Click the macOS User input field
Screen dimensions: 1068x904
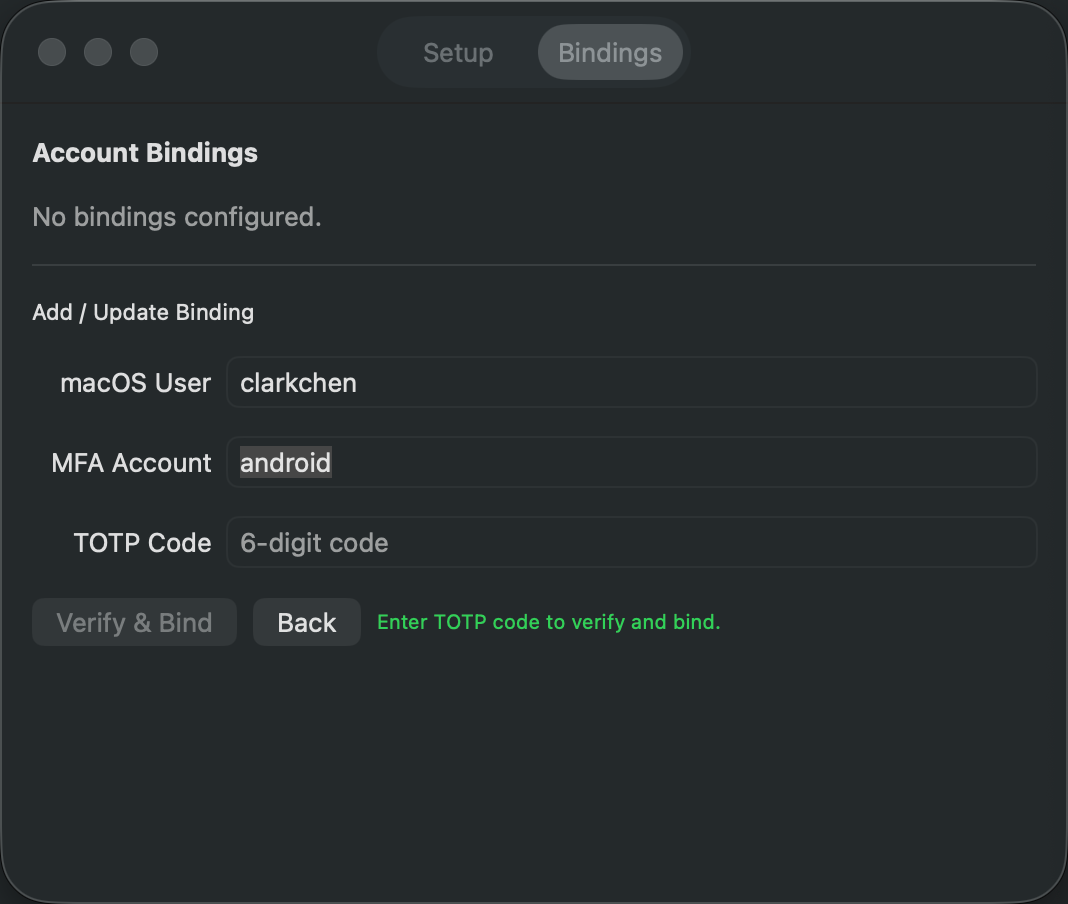632,382
